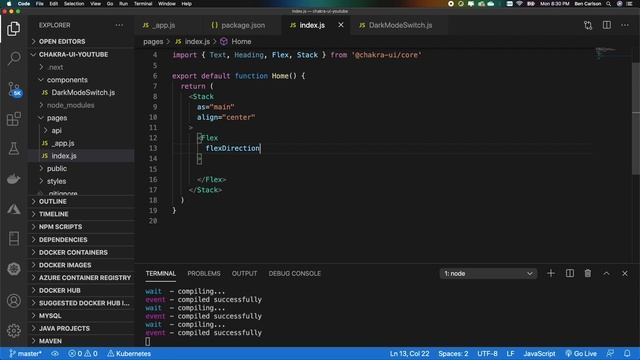Close the index.js editor tab
Viewport: 640px width, 360px height.
[x=341, y=25]
